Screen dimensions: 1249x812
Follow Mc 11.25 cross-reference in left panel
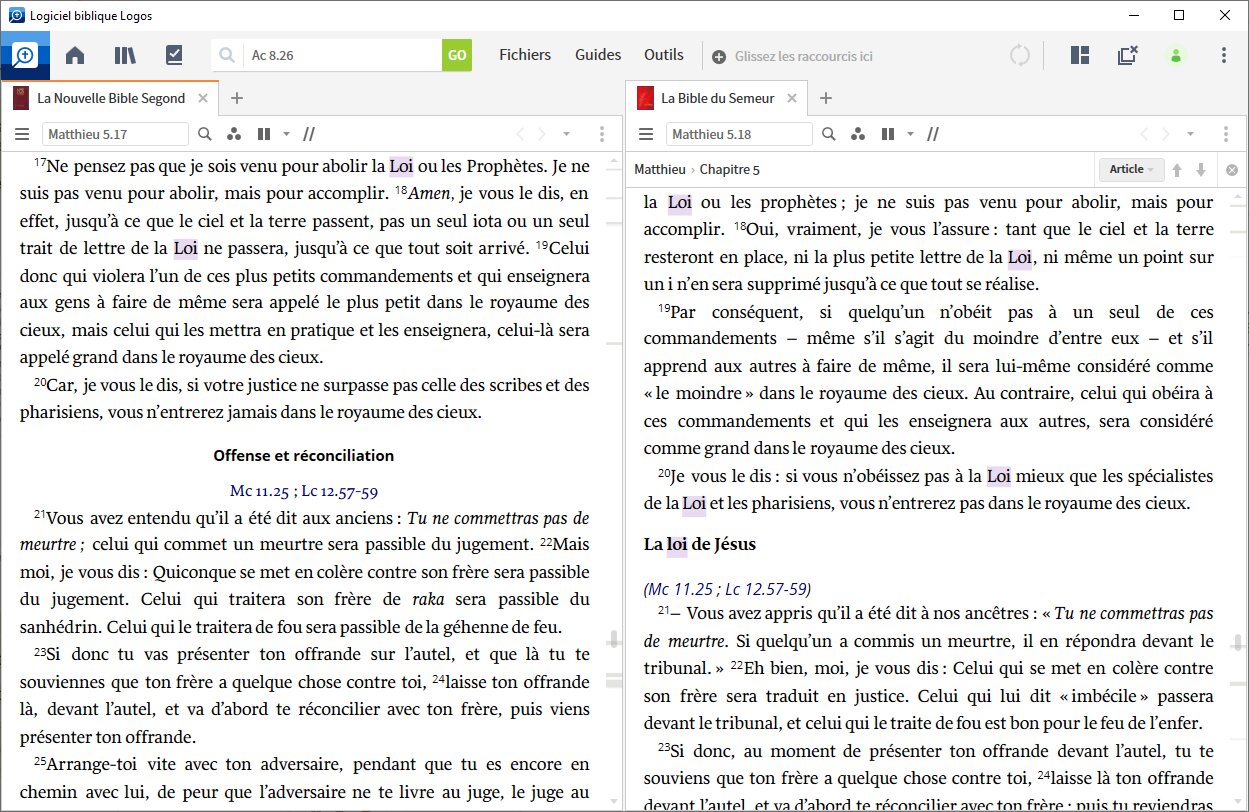258,491
